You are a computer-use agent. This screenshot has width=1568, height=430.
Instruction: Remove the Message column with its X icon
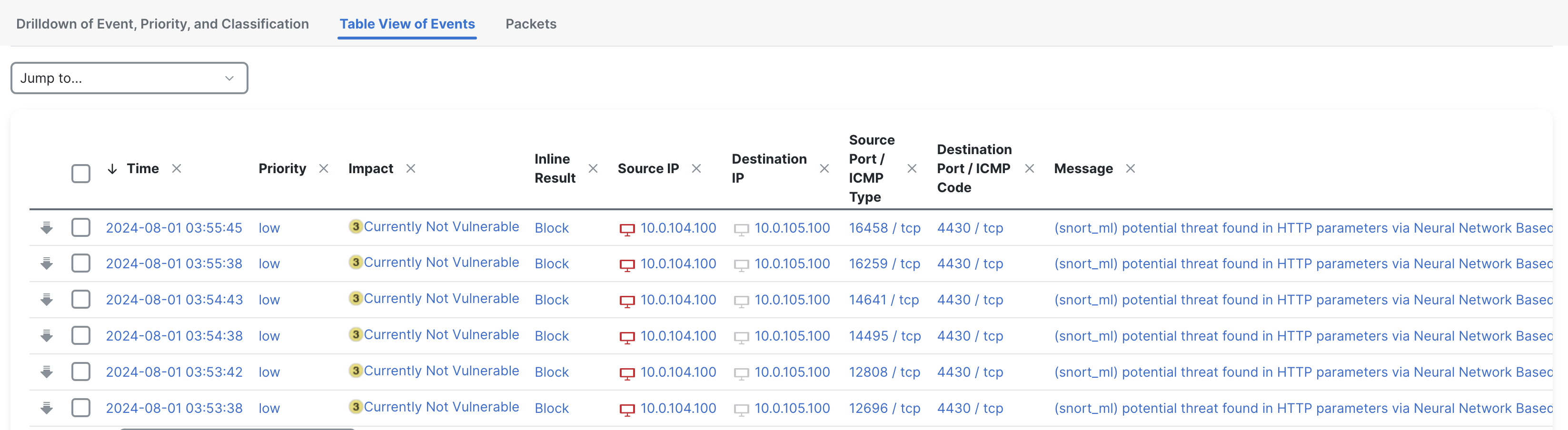click(1131, 168)
